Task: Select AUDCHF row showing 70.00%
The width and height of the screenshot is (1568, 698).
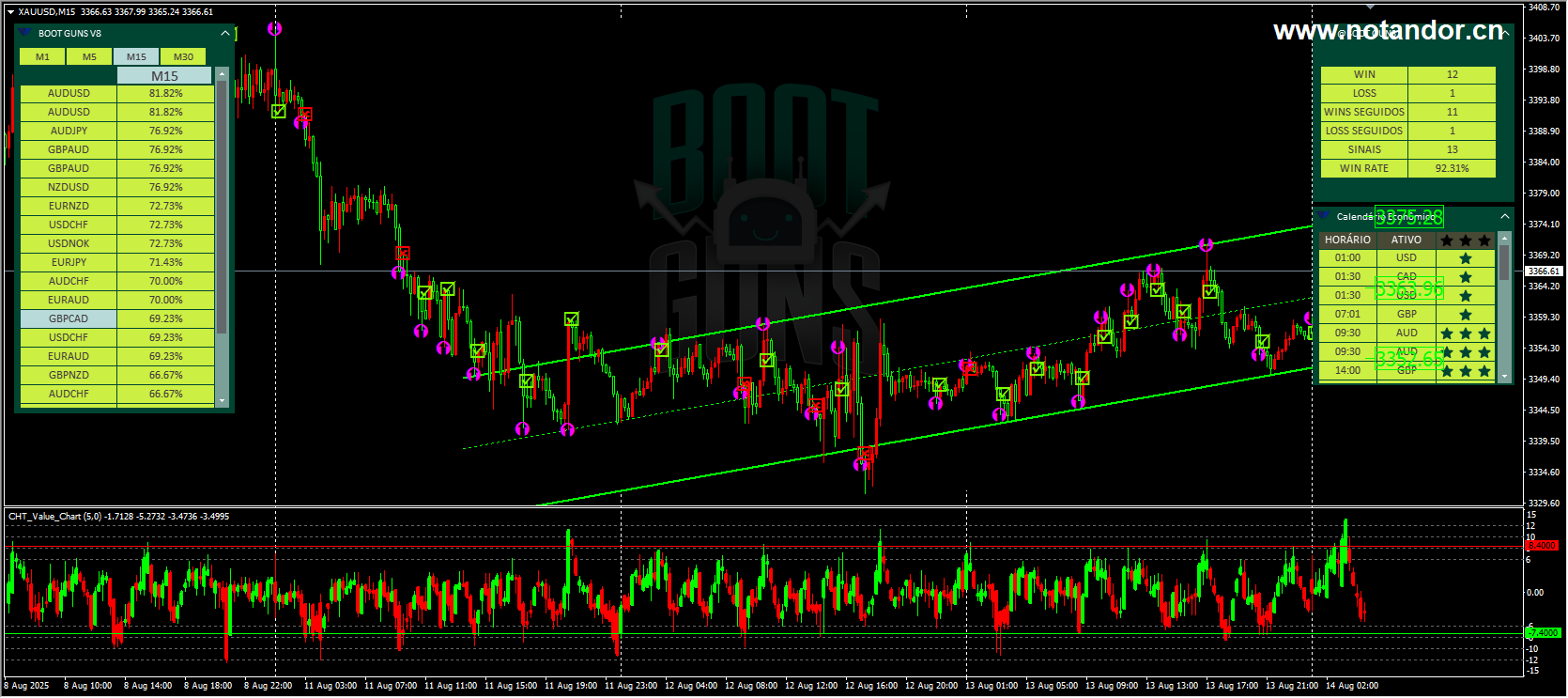Action: [117, 281]
